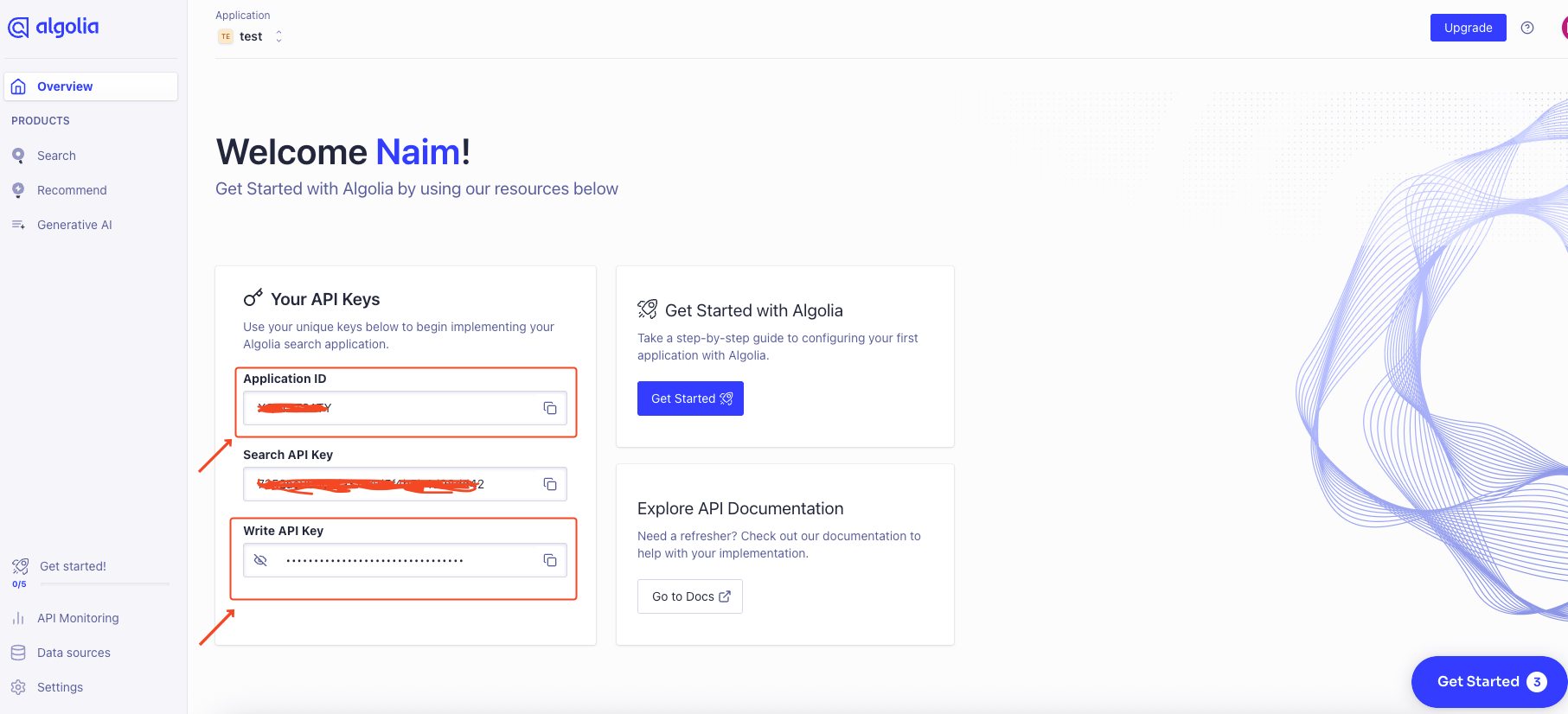Click the Upgrade button
This screenshot has height=714, width=1568.
click(x=1468, y=28)
